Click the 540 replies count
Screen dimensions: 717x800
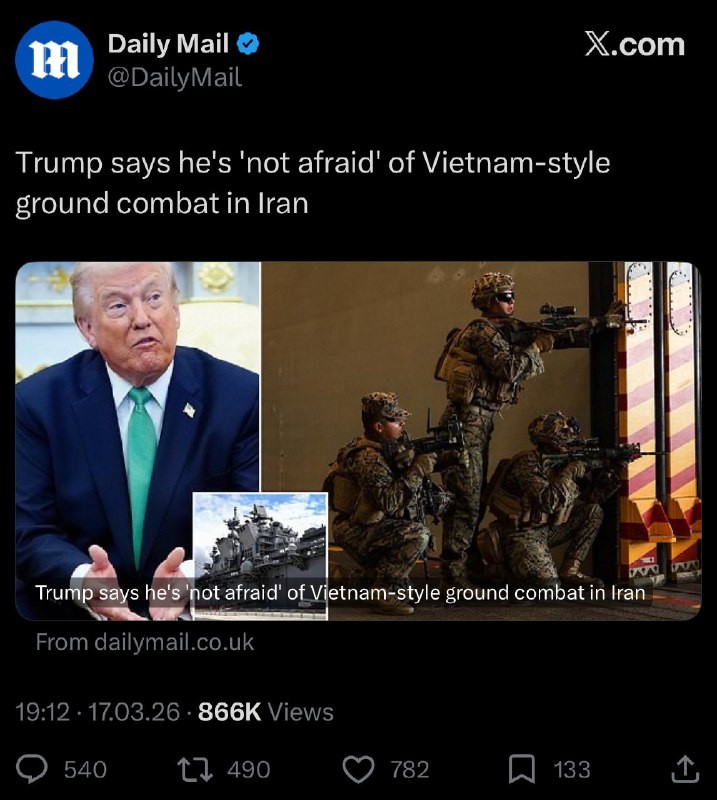click(85, 769)
